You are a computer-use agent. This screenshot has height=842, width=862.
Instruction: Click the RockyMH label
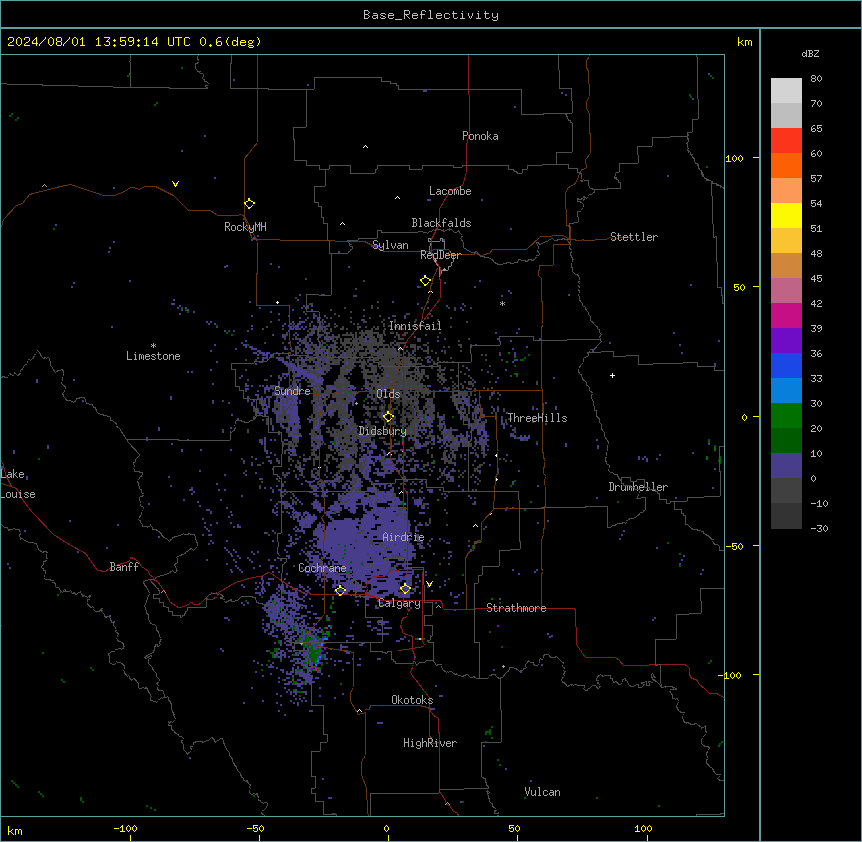coord(245,227)
